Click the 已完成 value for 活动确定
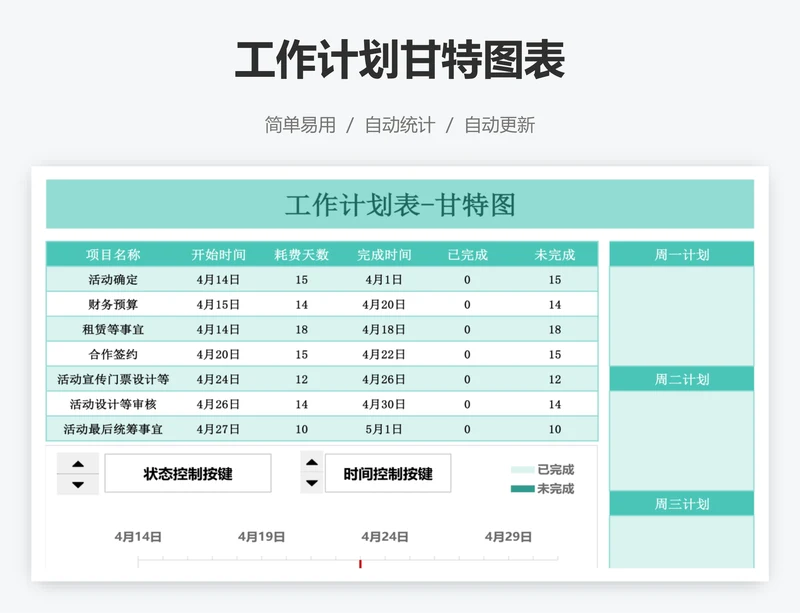Viewport: 800px width, 613px height. [x=467, y=279]
